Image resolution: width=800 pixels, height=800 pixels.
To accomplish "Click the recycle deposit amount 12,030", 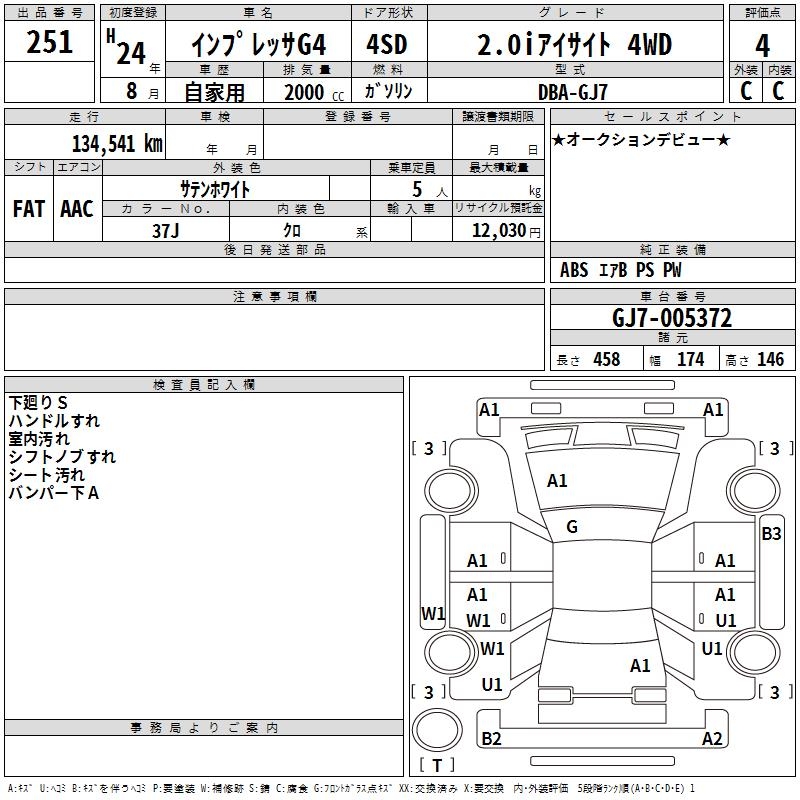I will click(497, 230).
